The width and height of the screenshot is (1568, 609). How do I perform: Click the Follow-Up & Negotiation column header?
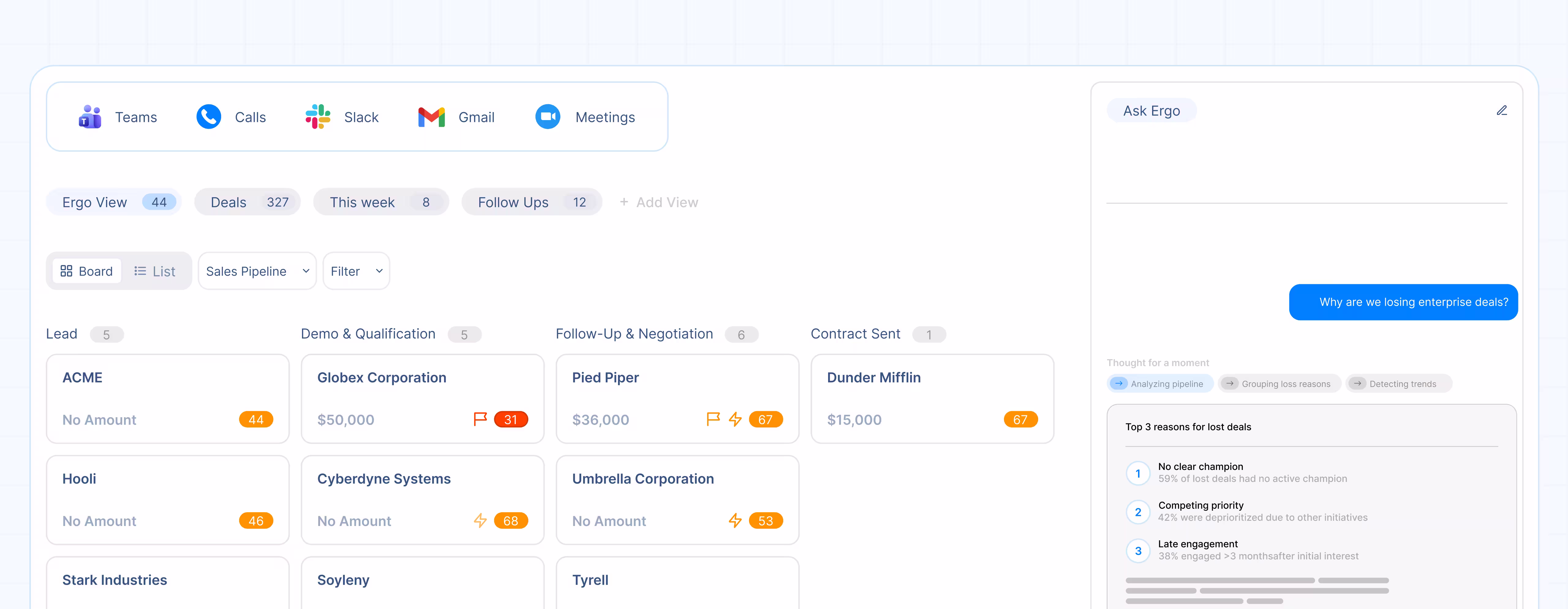pyautogui.click(x=634, y=334)
